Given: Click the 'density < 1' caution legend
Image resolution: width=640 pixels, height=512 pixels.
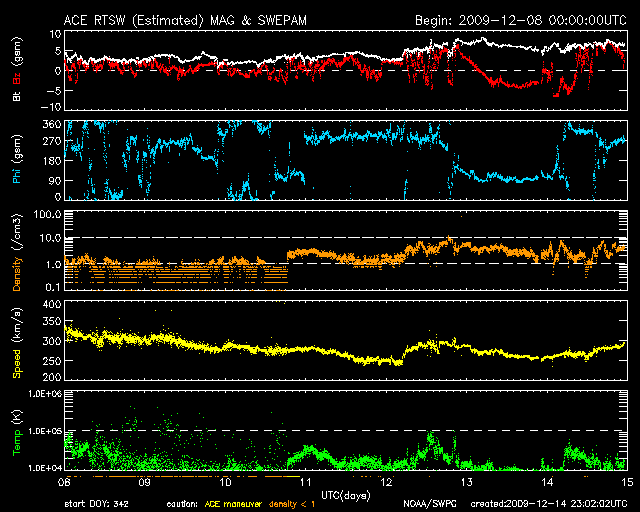Looking at the screenshot, I should pyautogui.click(x=292, y=504).
